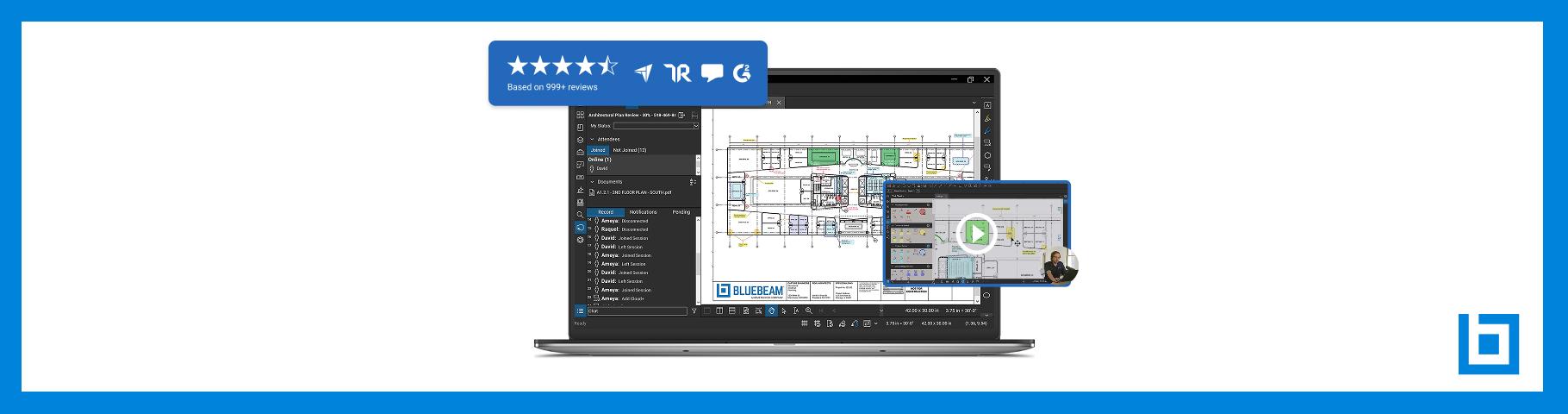
Task: Toggle the grid icon in status bar
Action: [804, 323]
